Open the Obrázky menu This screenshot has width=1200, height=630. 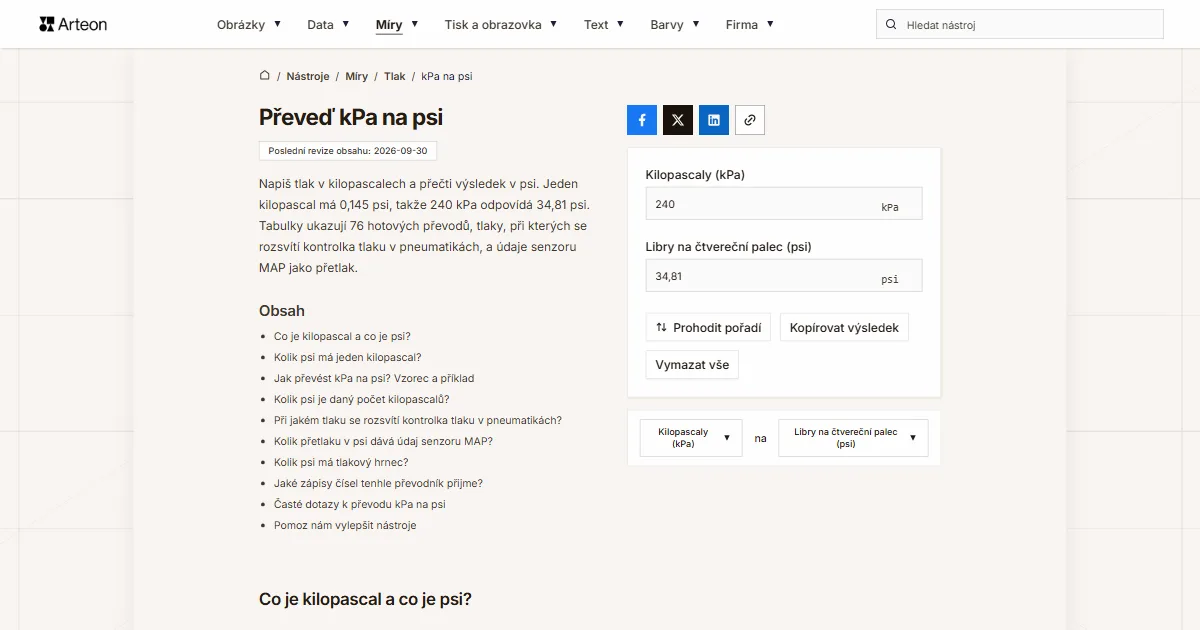[249, 24]
